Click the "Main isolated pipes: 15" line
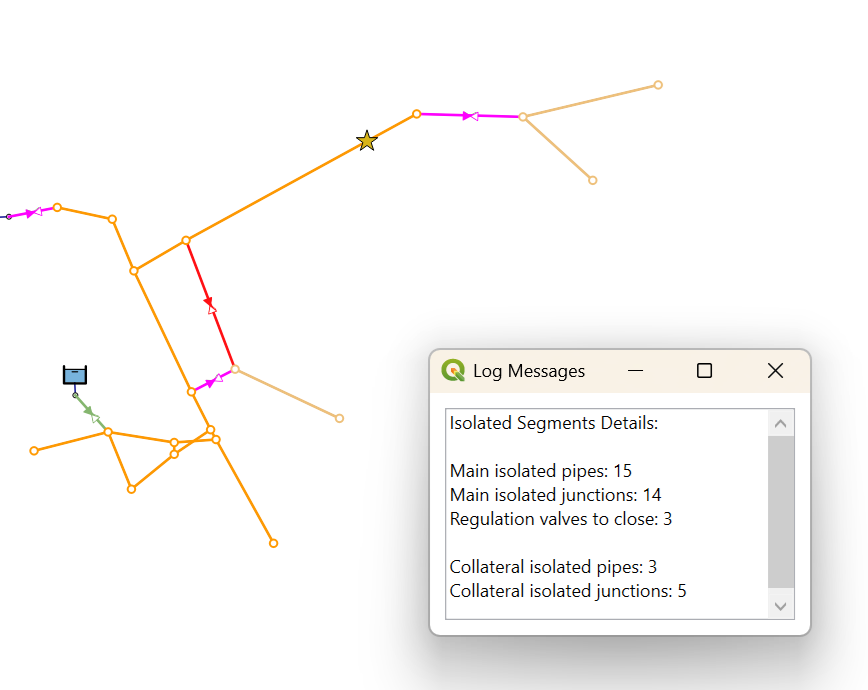Image resolution: width=868 pixels, height=690 pixels. coord(540,471)
